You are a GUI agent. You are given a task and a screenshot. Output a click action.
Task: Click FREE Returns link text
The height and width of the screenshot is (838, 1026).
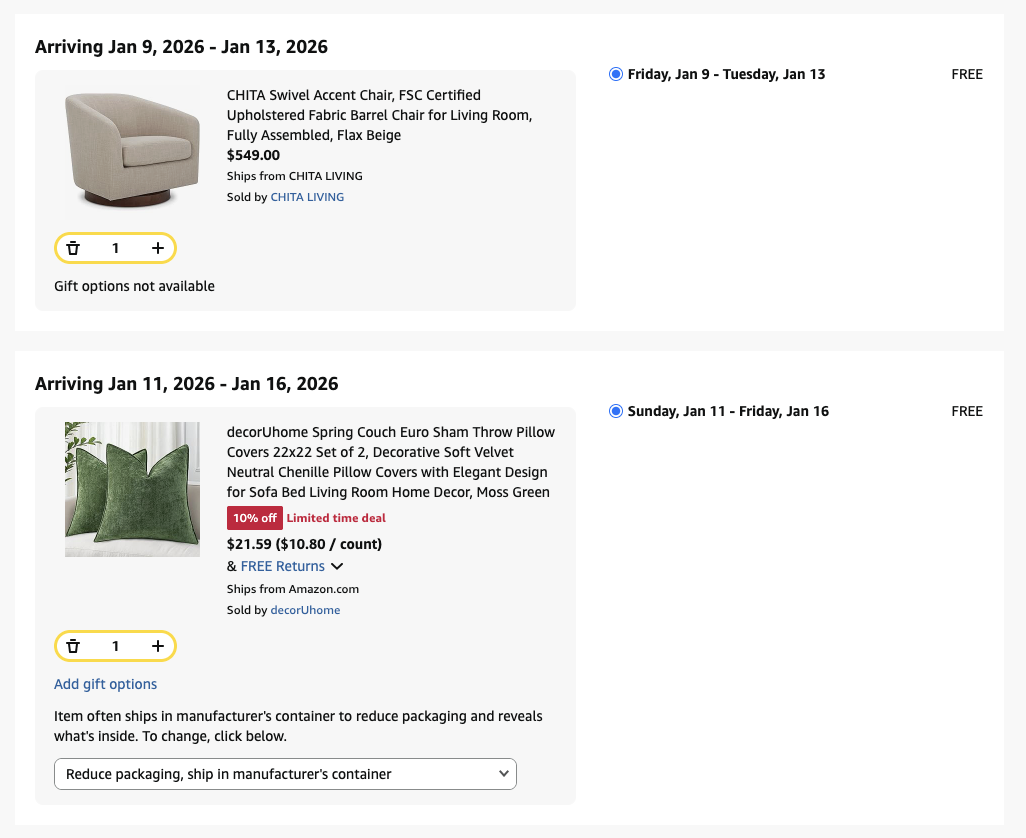click(x=282, y=566)
